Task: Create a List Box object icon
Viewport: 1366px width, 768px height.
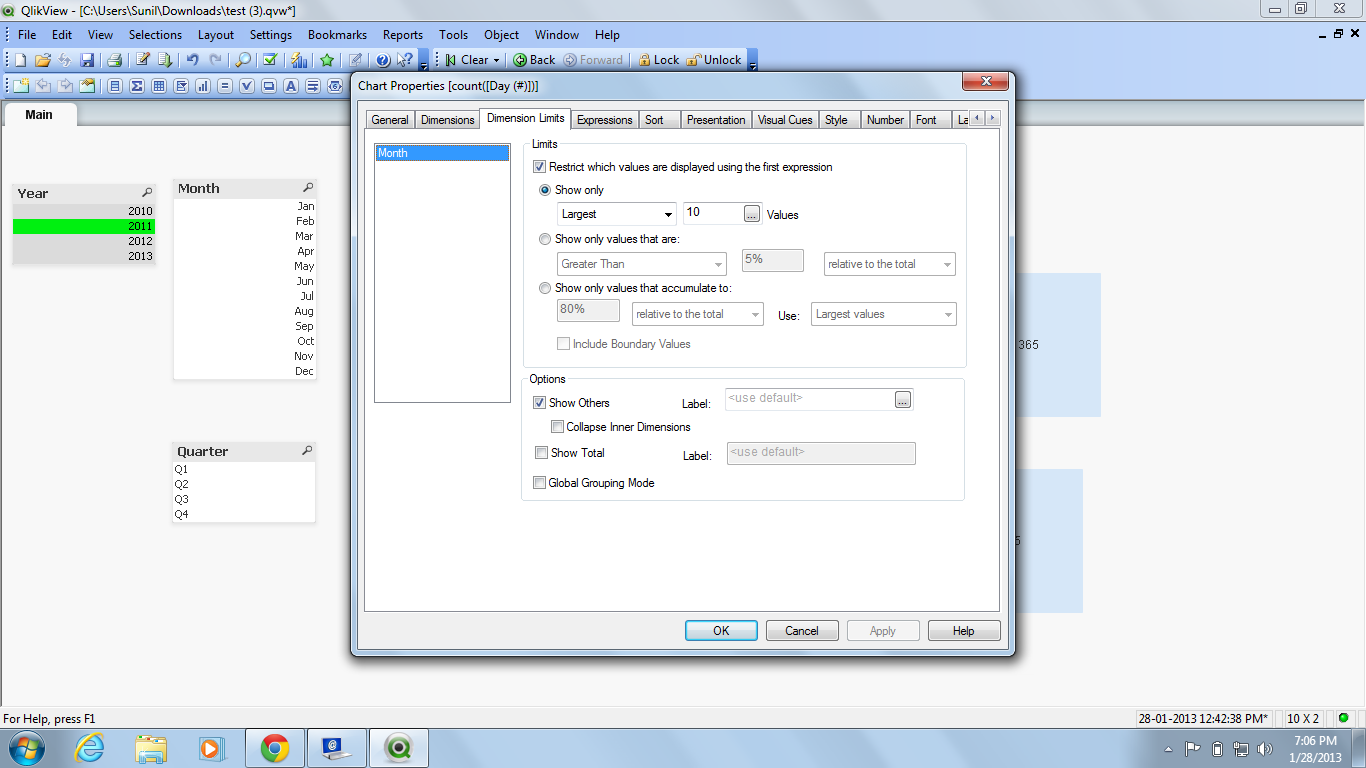Action: pos(115,86)
